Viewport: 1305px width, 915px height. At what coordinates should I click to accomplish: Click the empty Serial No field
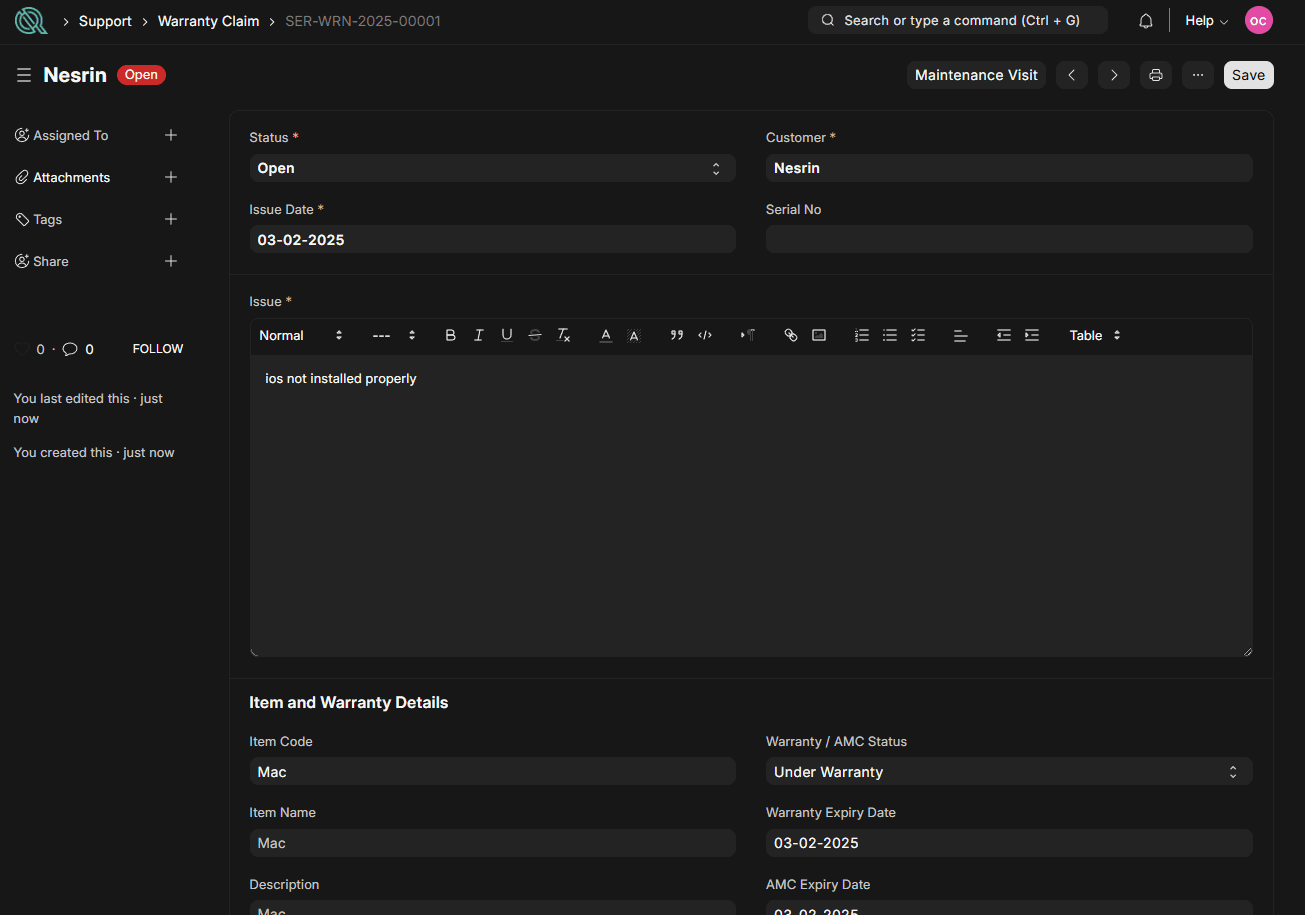click(1009, 239)
